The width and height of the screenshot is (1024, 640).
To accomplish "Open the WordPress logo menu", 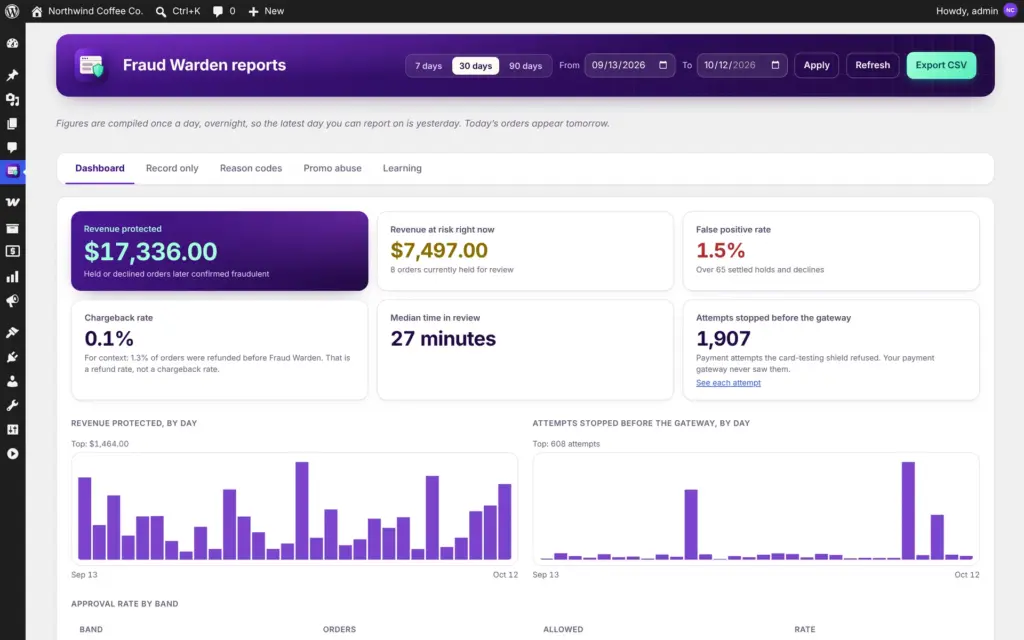I will pos(12,11).
